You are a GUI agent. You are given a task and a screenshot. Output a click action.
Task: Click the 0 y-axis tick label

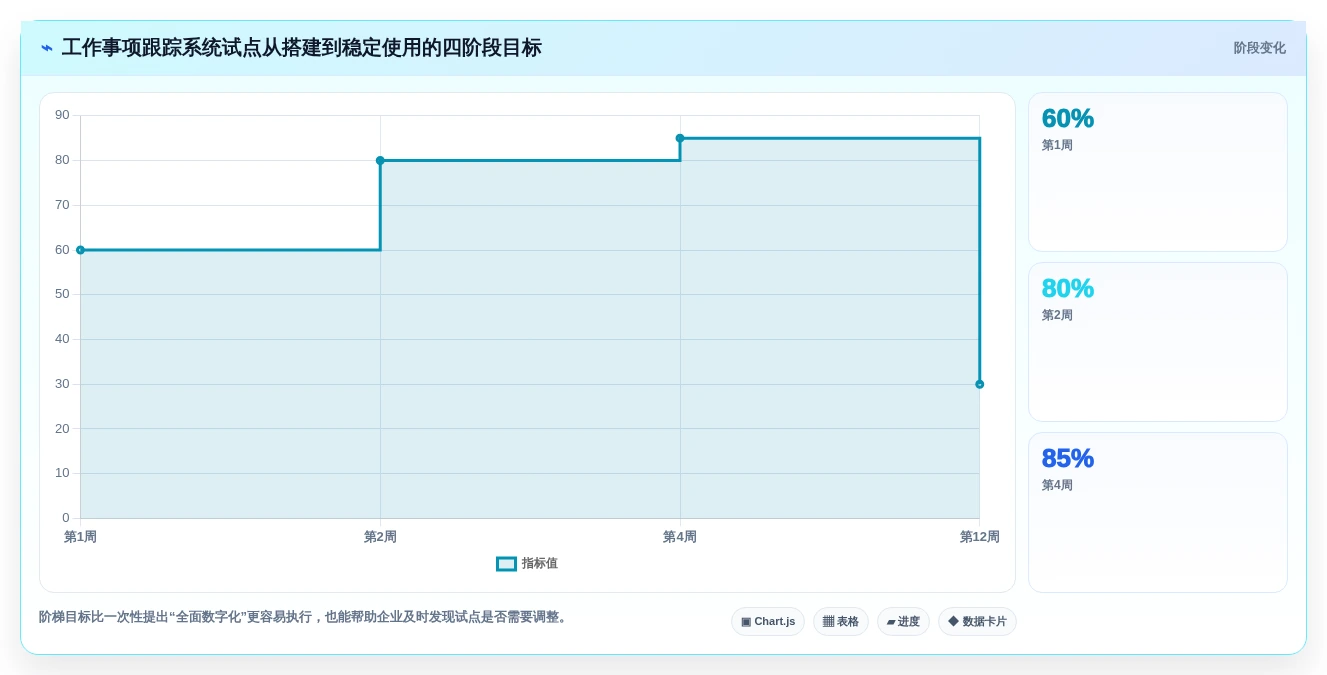tap(66, 518)
